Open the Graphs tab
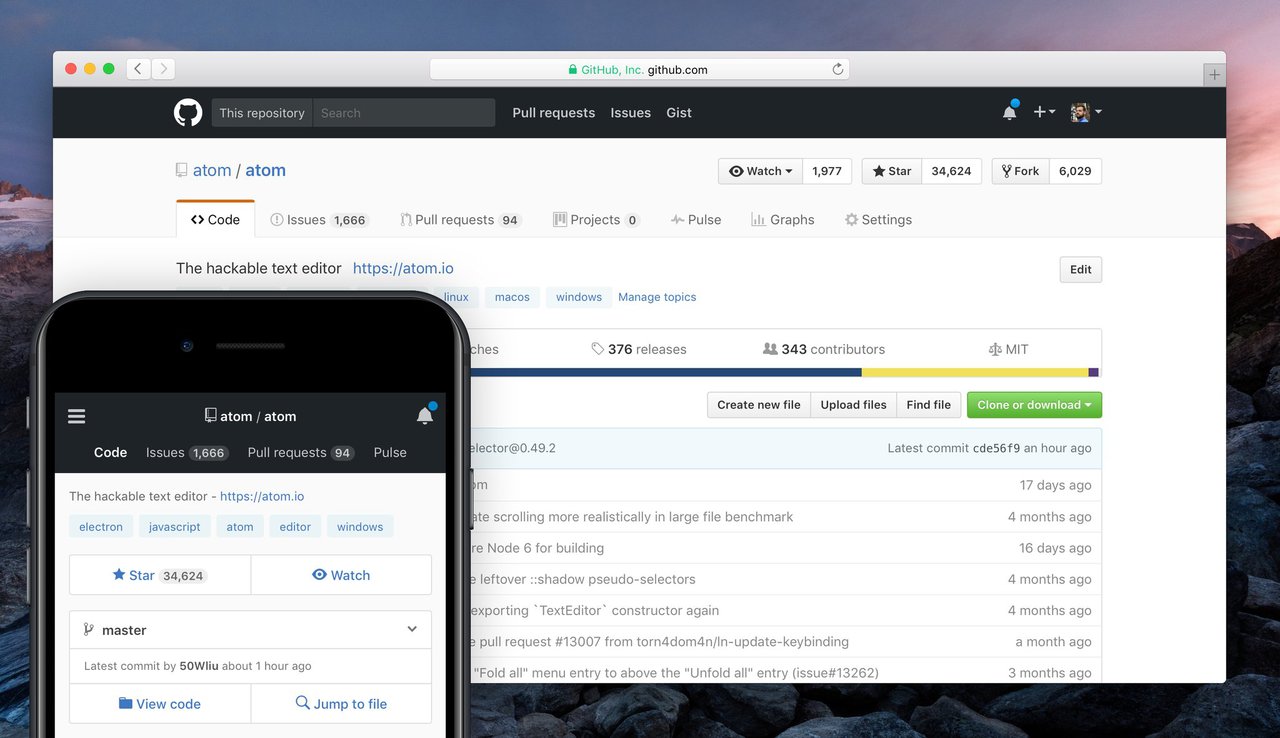The image size is (1280, 738). click(x=783, y=220)
